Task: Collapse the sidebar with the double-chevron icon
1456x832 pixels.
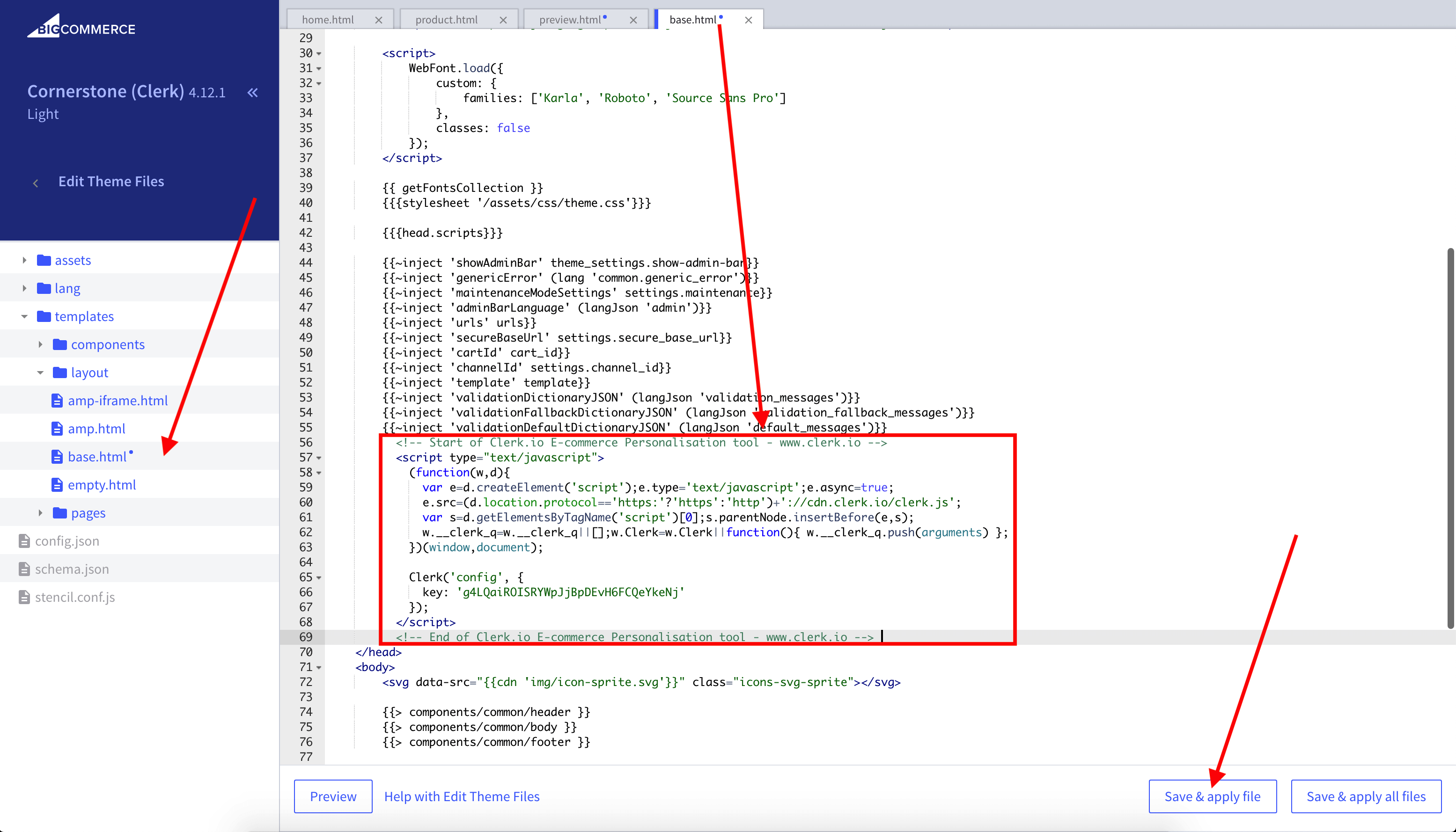Action: click(x=252, y=93)
